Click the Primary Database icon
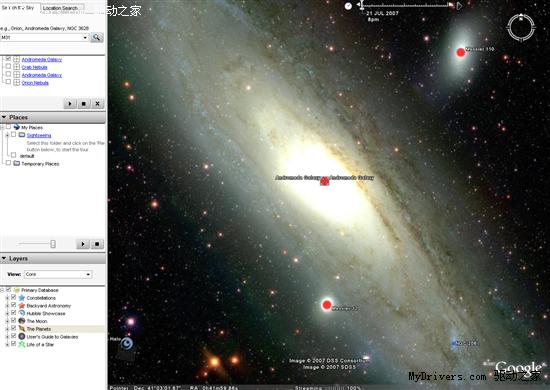 (x=16, y=290)
